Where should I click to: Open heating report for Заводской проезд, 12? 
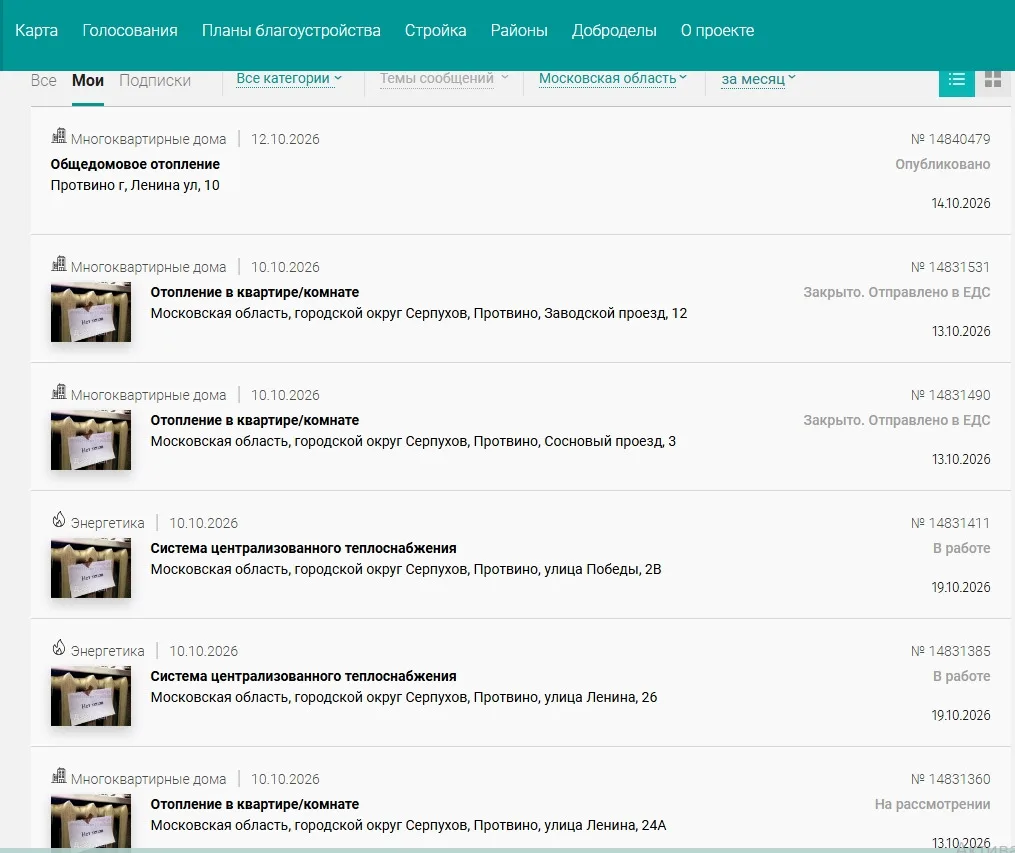point(254,293)
